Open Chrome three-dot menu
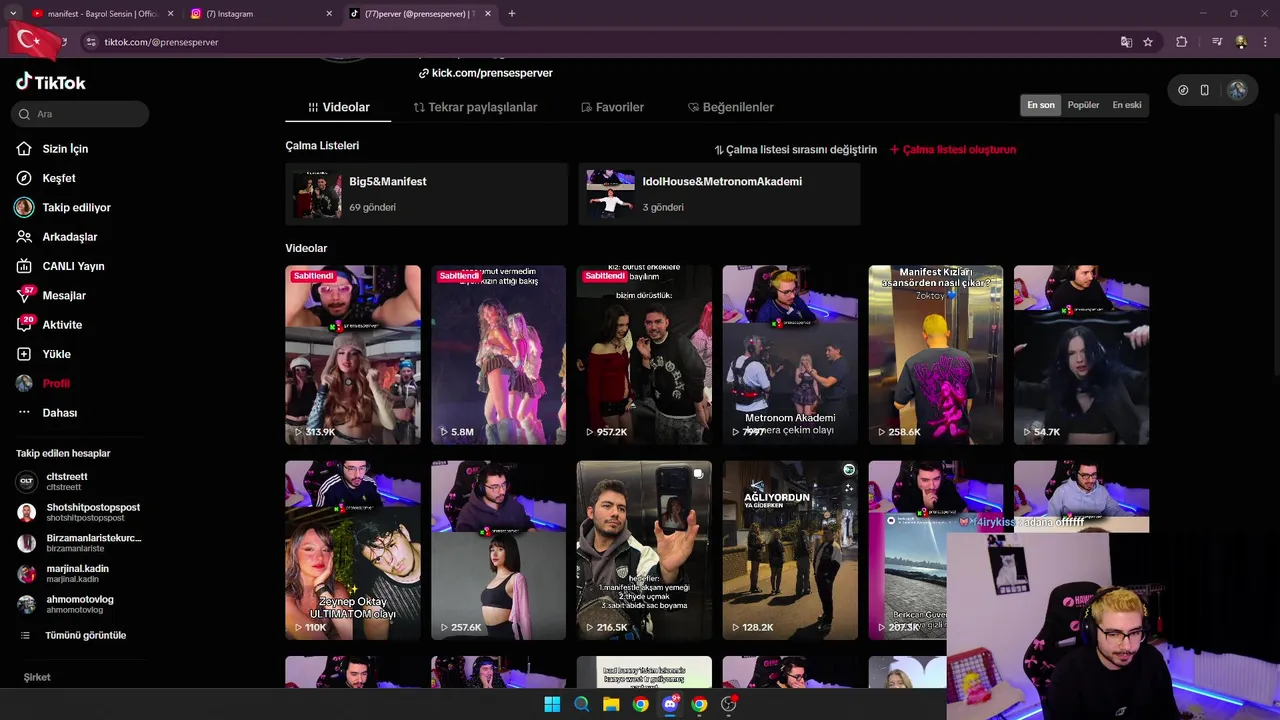This screenshot has width=1280, height=720. [x=1265, y=42]
